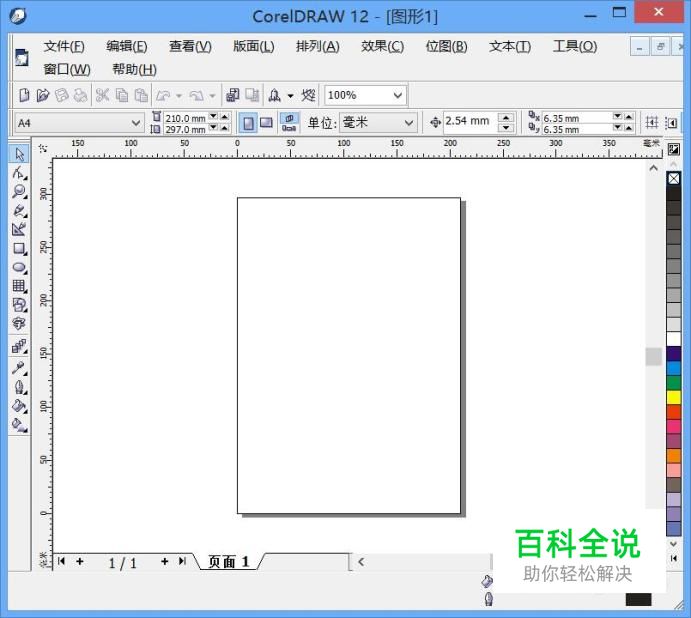This screenshot has height=618, width=691.
Task: Open the 文件(F) menu
Action: pos(64,46)
